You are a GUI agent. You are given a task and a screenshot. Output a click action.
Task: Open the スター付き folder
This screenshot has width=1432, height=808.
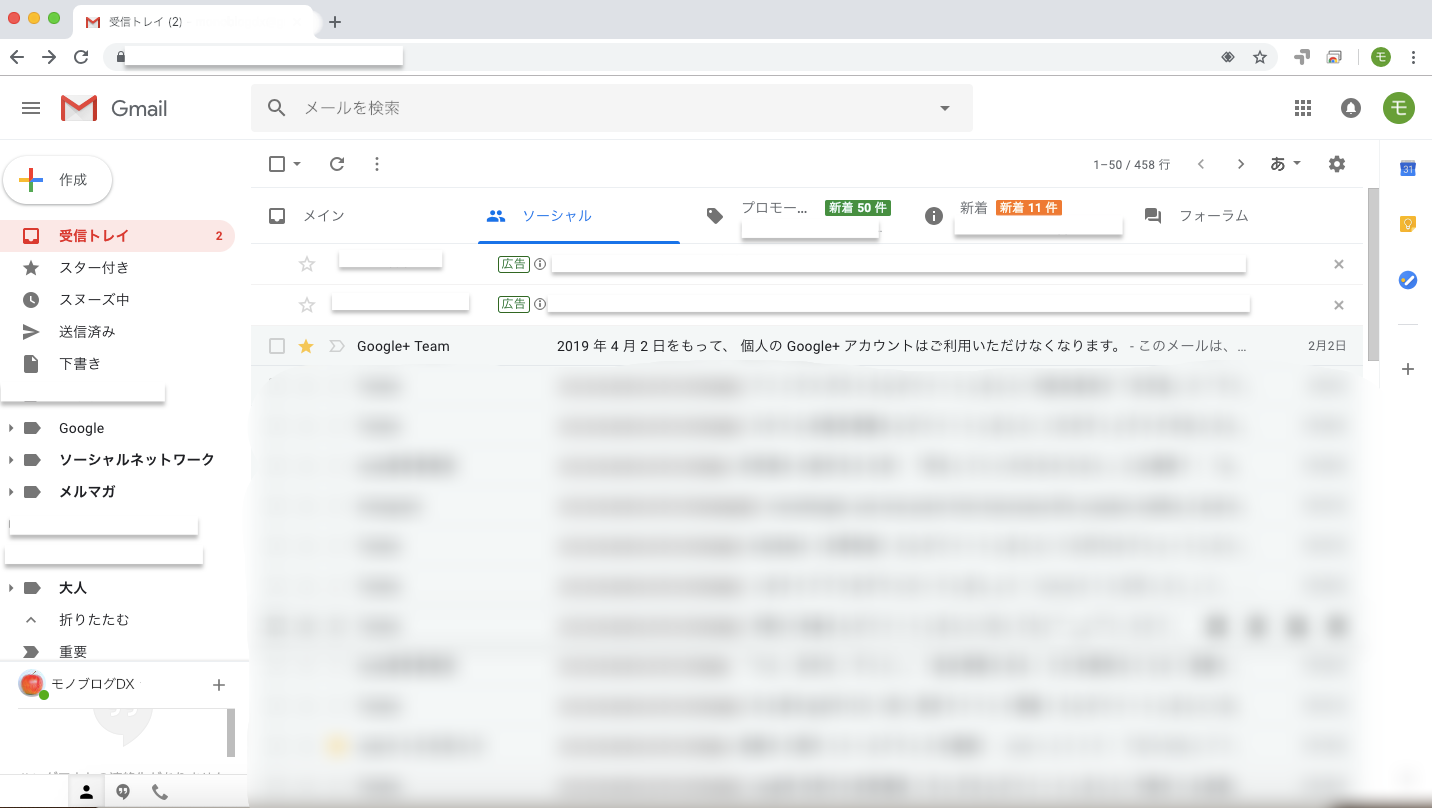point(93,268)
